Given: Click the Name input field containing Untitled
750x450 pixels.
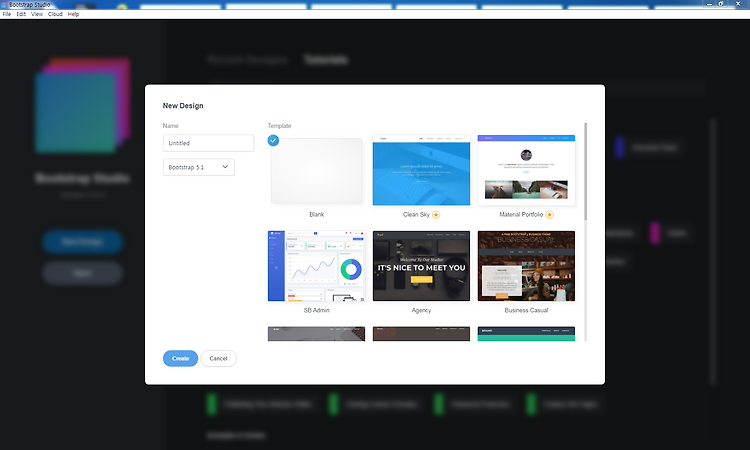Looking at the screenshot, I should coord(208,143).
